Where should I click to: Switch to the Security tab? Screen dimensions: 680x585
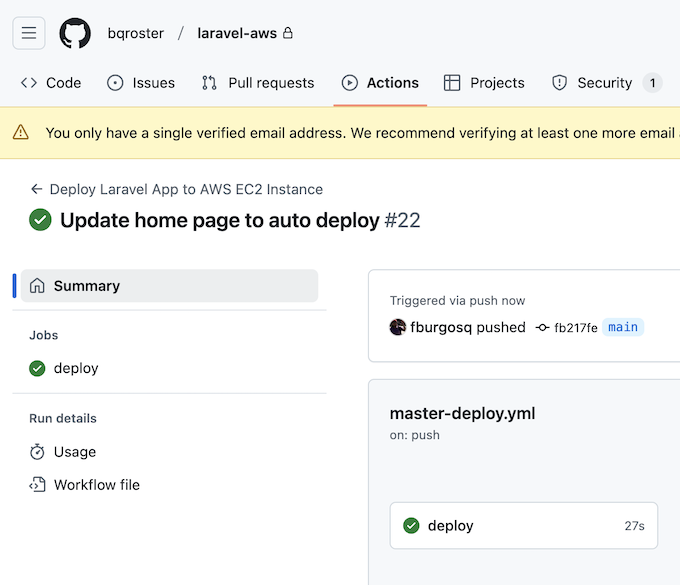[x=606, y=83]
